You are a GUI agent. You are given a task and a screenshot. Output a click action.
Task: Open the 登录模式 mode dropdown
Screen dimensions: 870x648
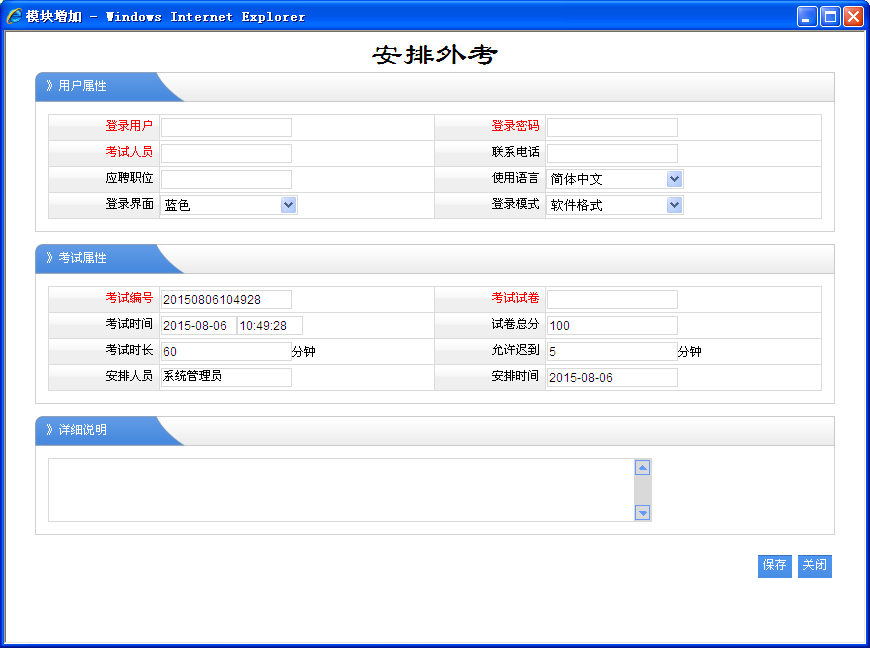tap(615, 205)
